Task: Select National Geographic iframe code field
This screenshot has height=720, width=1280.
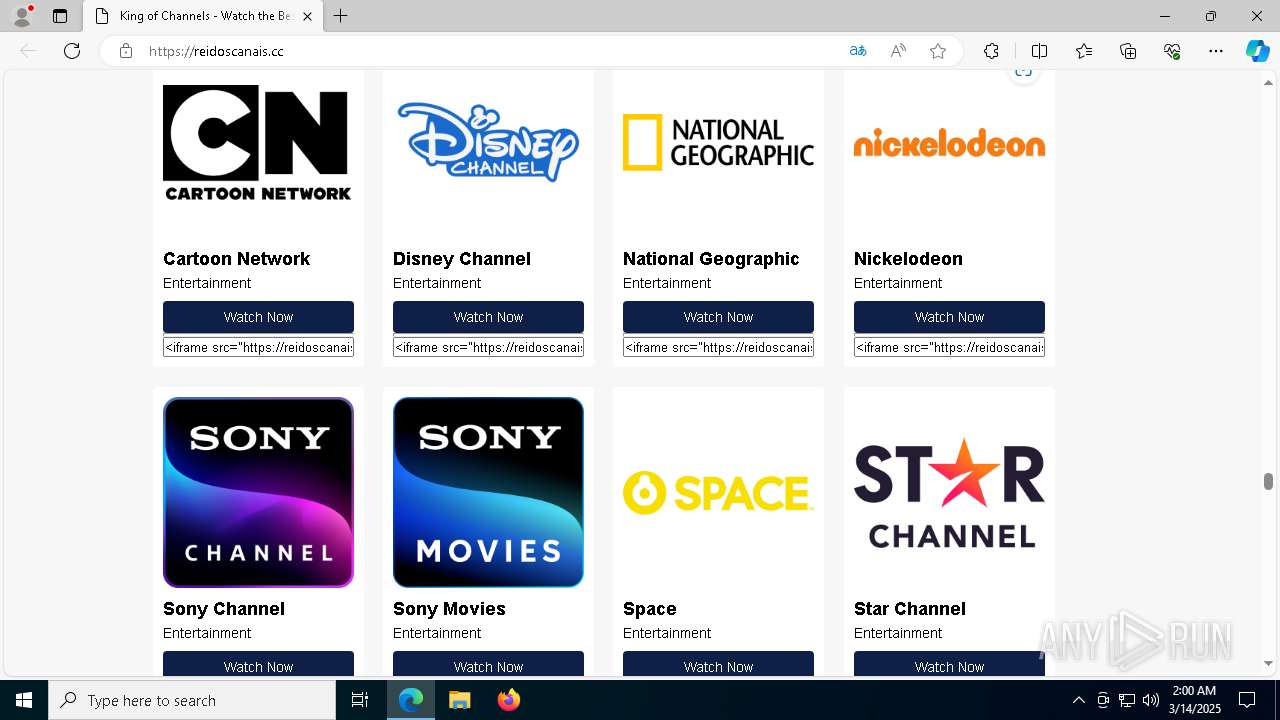Action: click(718, 347)
